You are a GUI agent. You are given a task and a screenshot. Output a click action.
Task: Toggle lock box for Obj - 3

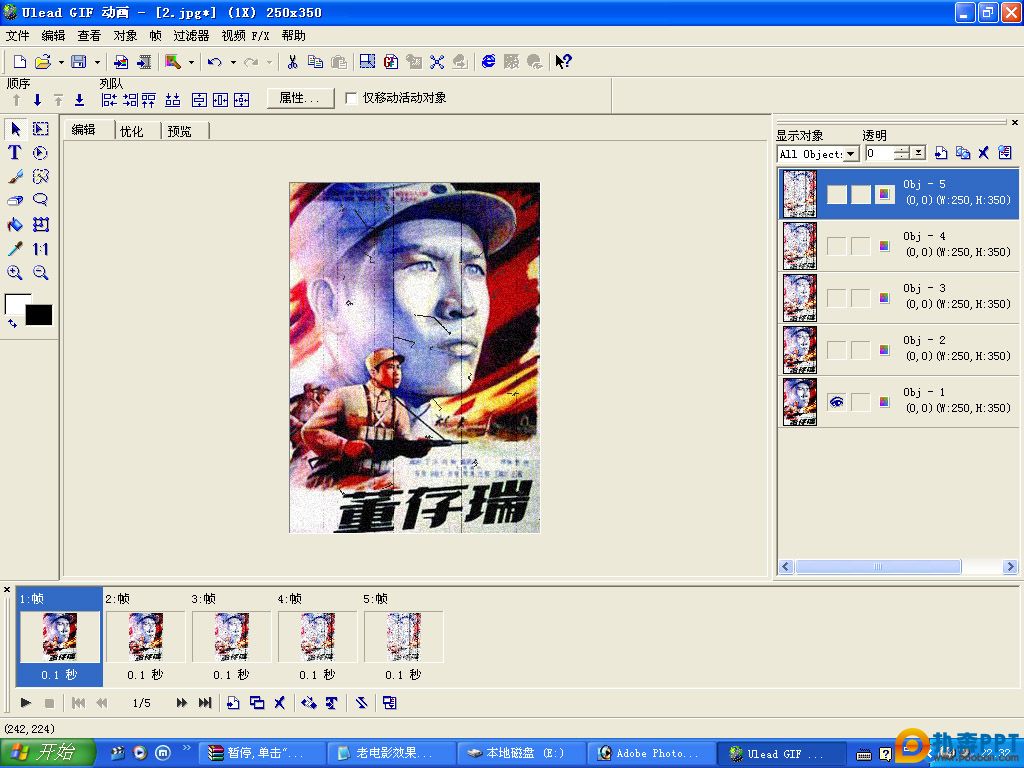(861, 298)
